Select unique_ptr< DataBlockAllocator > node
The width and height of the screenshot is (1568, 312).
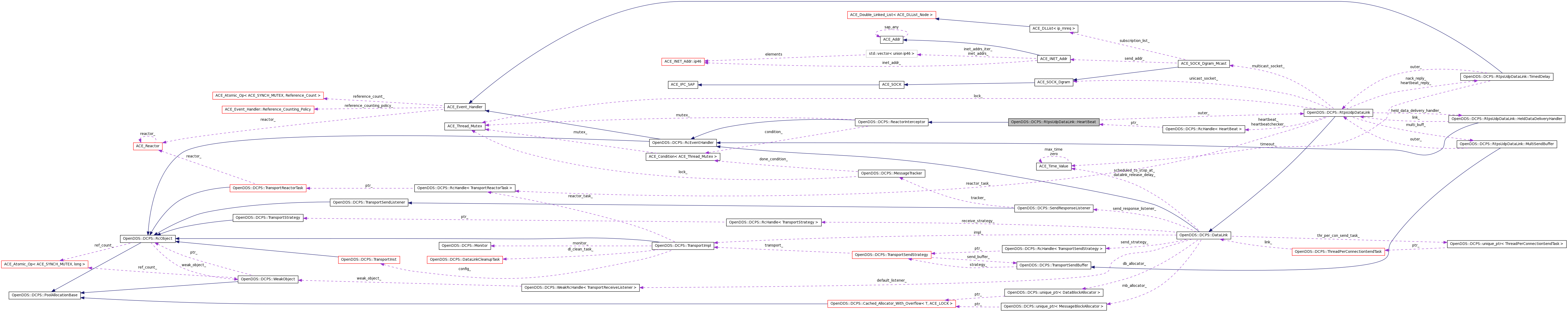coord(1054,293)
